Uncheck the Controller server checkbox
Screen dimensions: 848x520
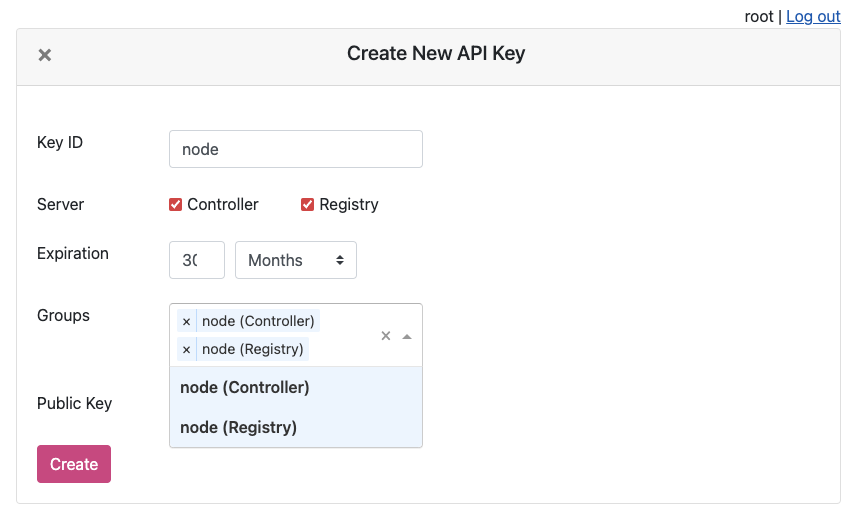[x=176, y=204]
